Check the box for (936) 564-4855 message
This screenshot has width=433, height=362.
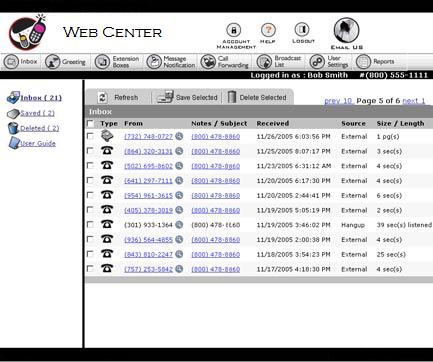90,239
